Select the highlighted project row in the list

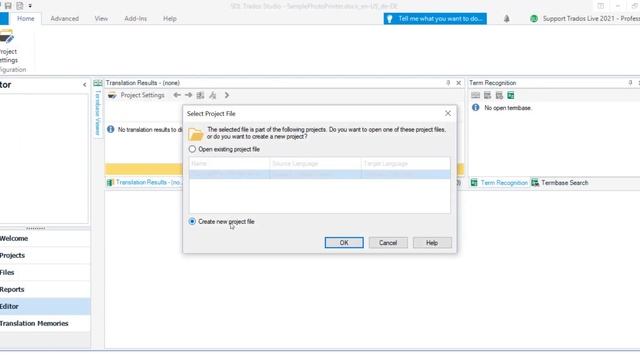coord(320,174)
